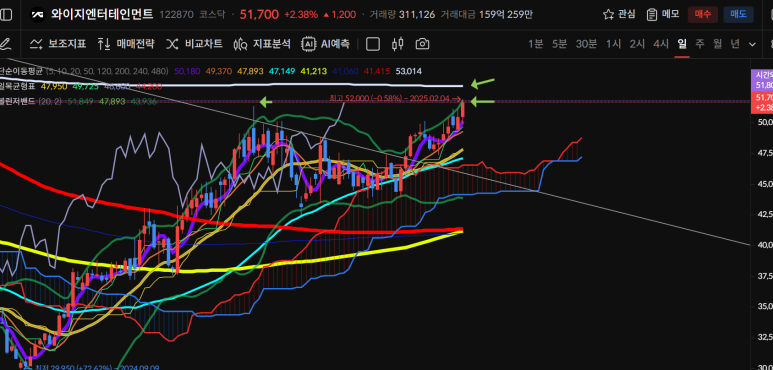The height and width of the screenshot is (370, 773).
Task: Click the red 41,415 moving average value
Action: tap(377, 71)
